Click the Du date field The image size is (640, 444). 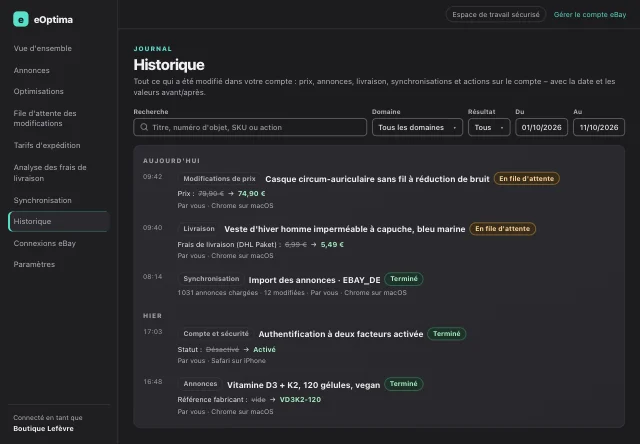click(x=541, y=127)
